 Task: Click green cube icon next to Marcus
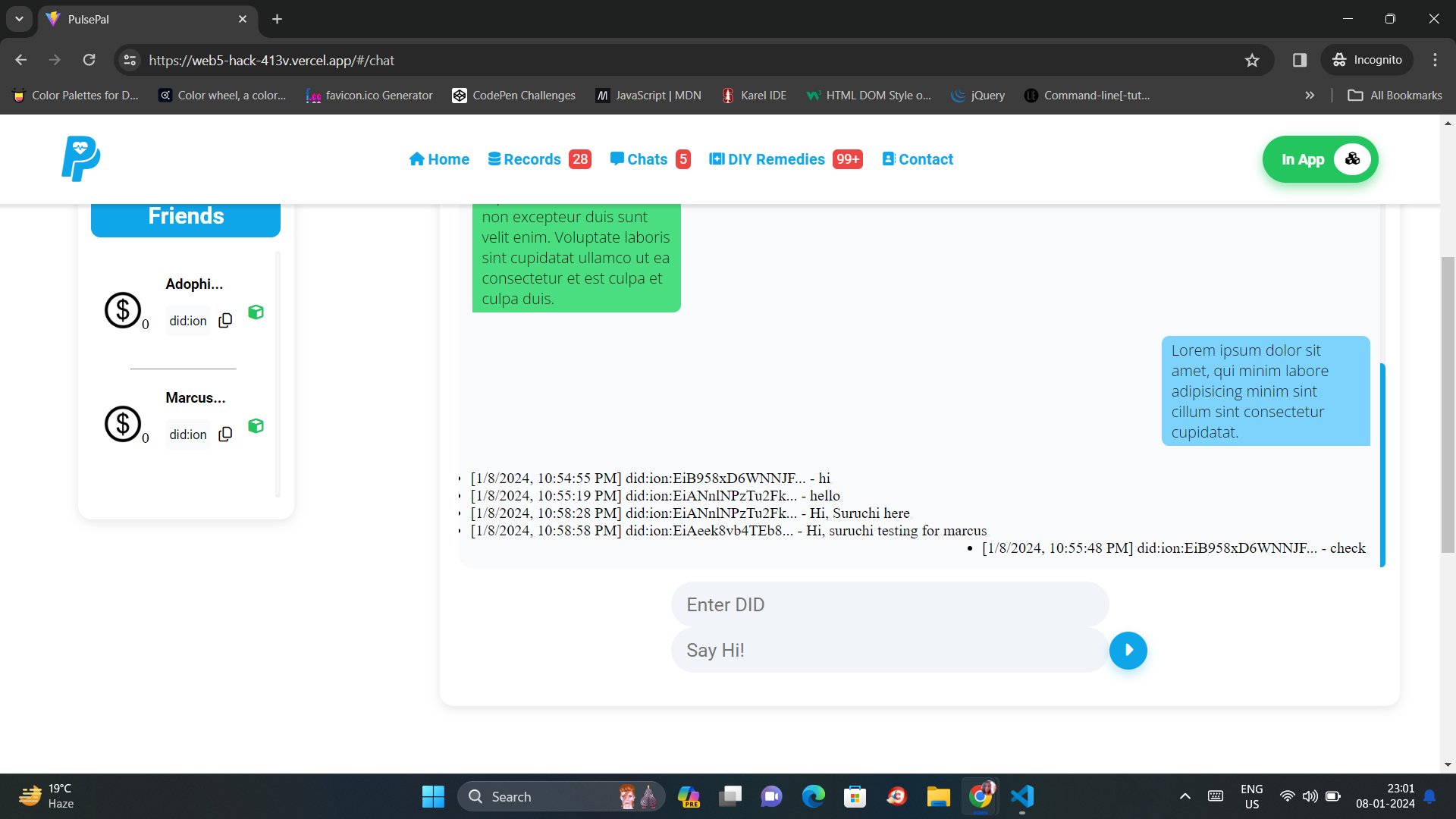coord(256,426)
